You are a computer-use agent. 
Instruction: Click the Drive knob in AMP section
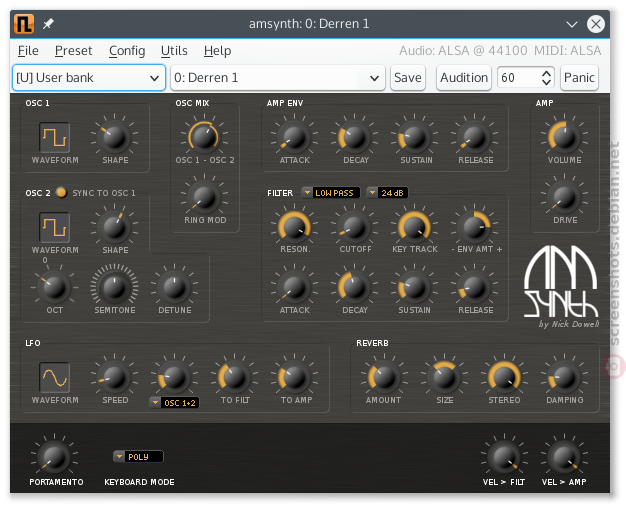pyautogui.click(x=565, y=198)
